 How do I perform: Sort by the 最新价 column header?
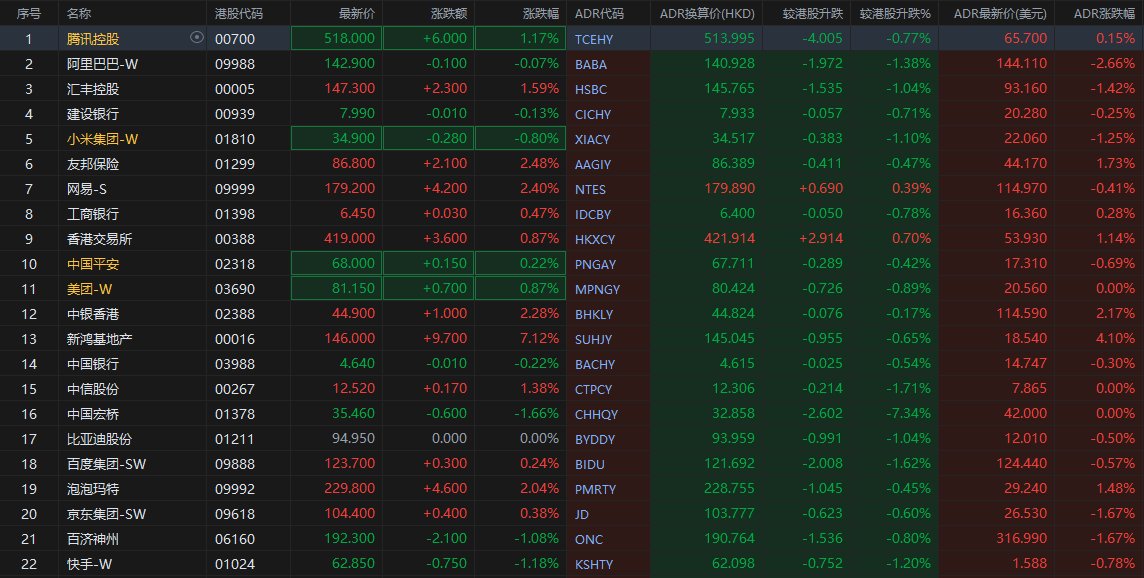click(357, 13)
